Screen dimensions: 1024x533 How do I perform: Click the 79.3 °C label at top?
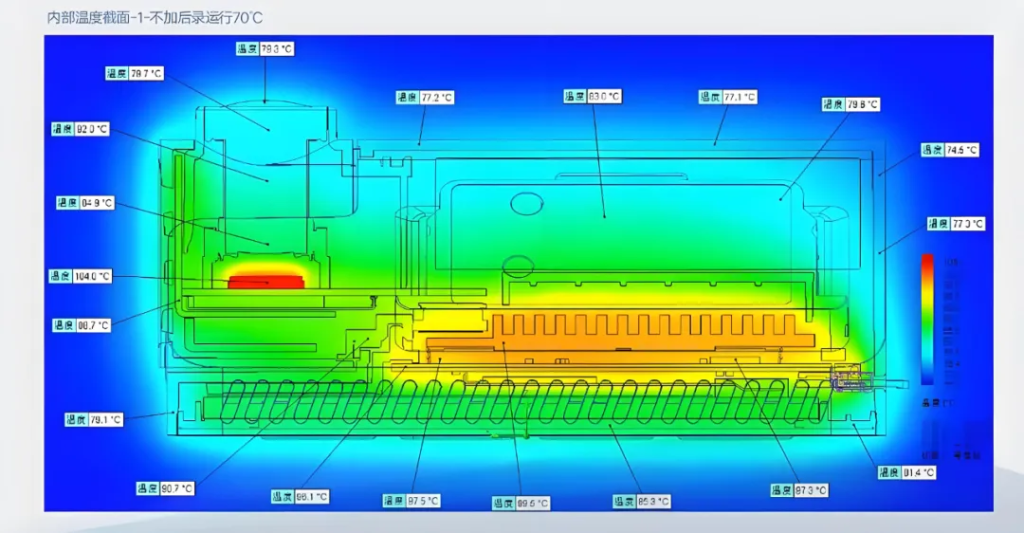265,48
